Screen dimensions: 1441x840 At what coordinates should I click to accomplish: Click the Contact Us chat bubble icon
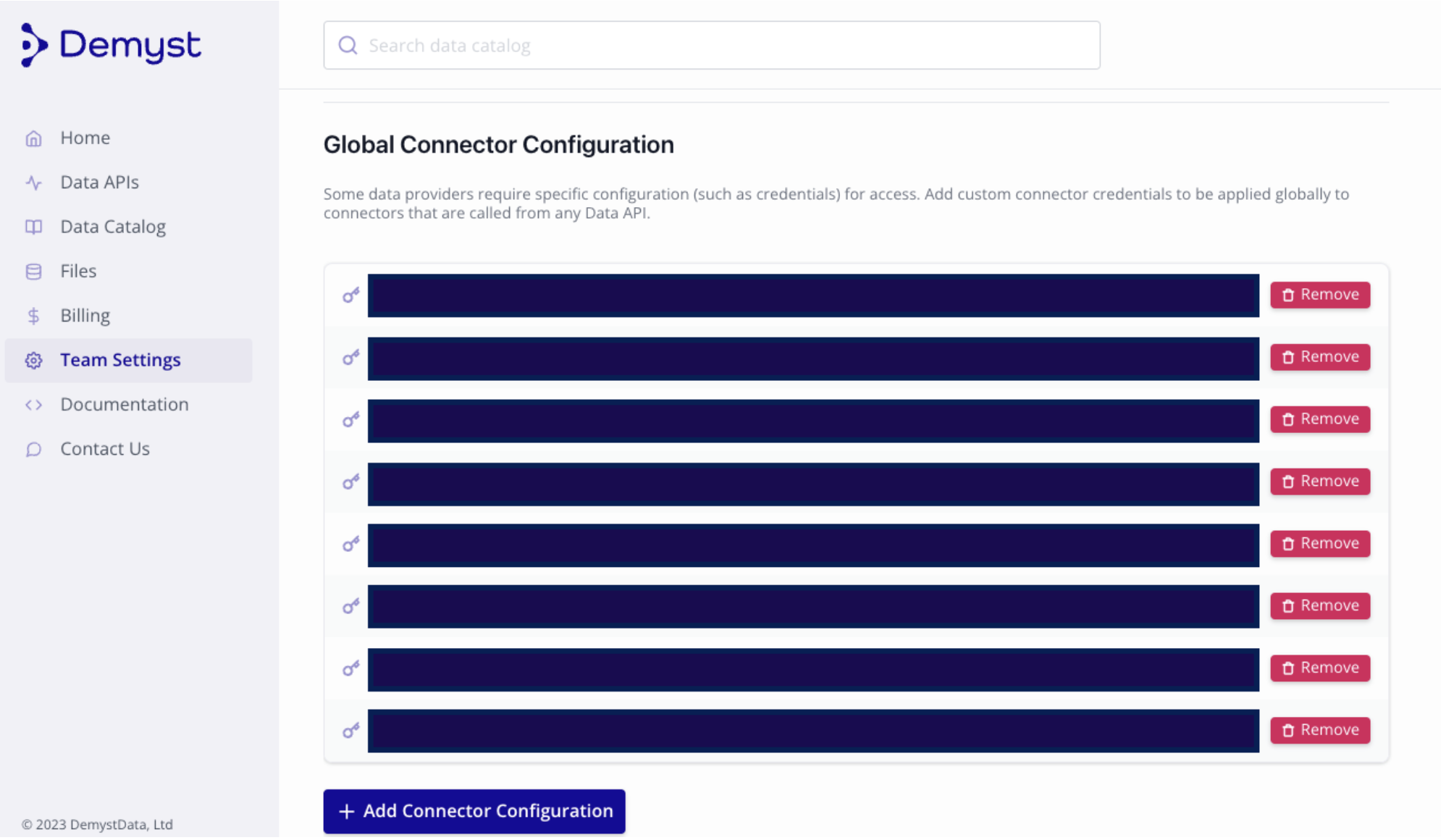(33, 450)
